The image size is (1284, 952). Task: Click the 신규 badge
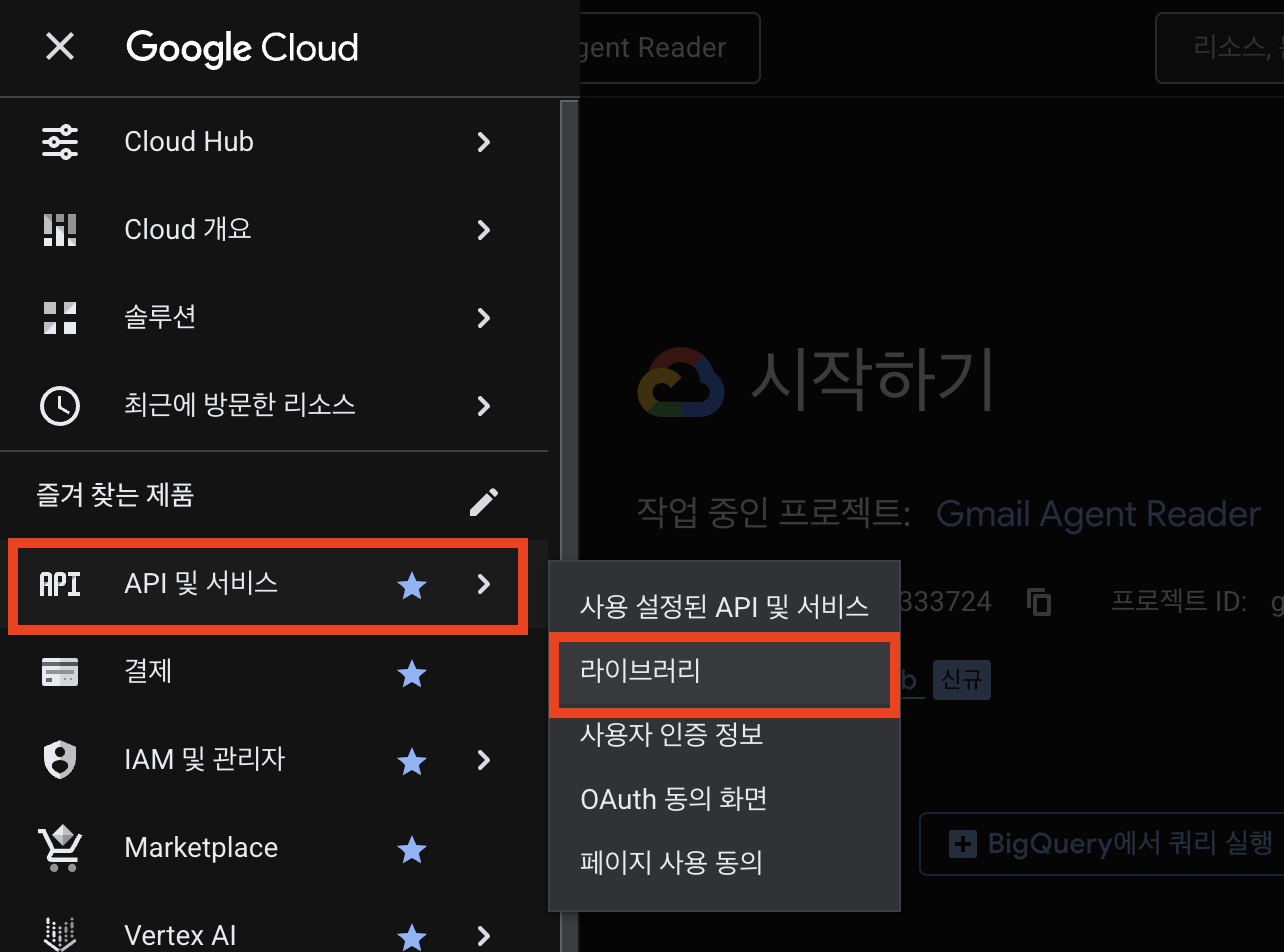tap(961, 680)
